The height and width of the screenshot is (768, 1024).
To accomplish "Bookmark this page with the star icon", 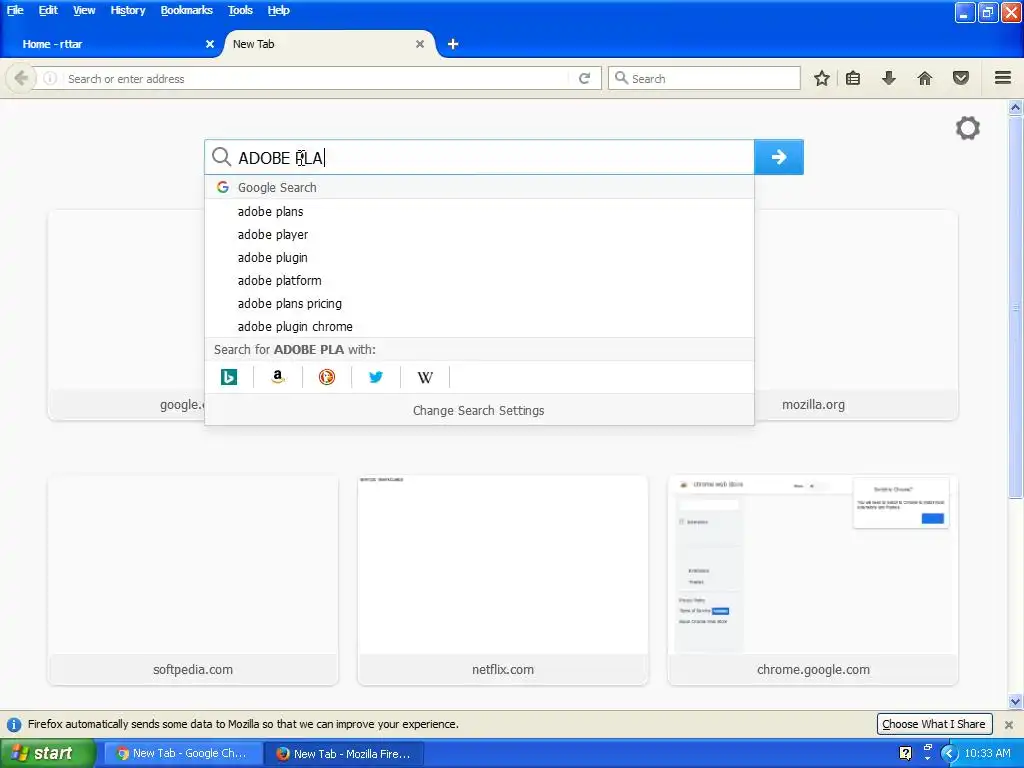I will 822,78.
